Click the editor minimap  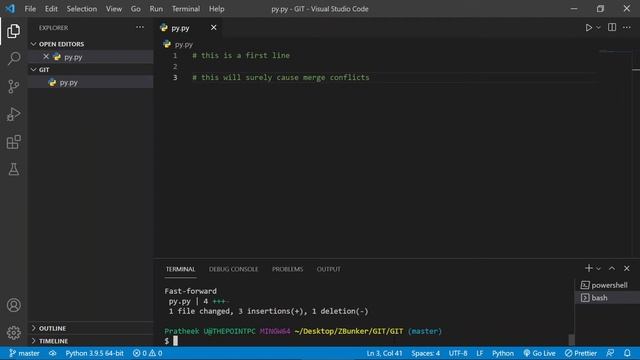616,51
